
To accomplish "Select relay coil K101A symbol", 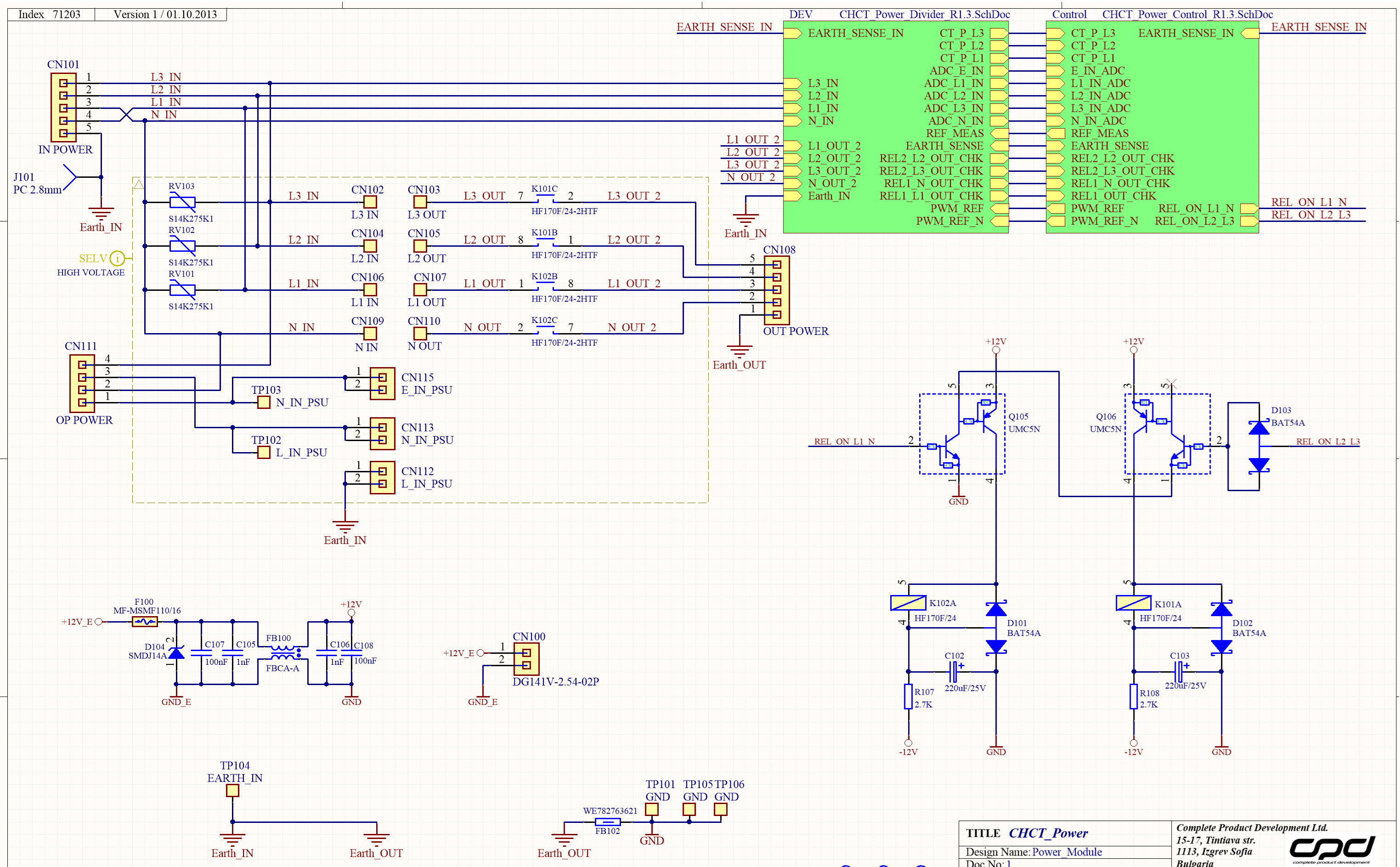I will [x=1134, y=603].
